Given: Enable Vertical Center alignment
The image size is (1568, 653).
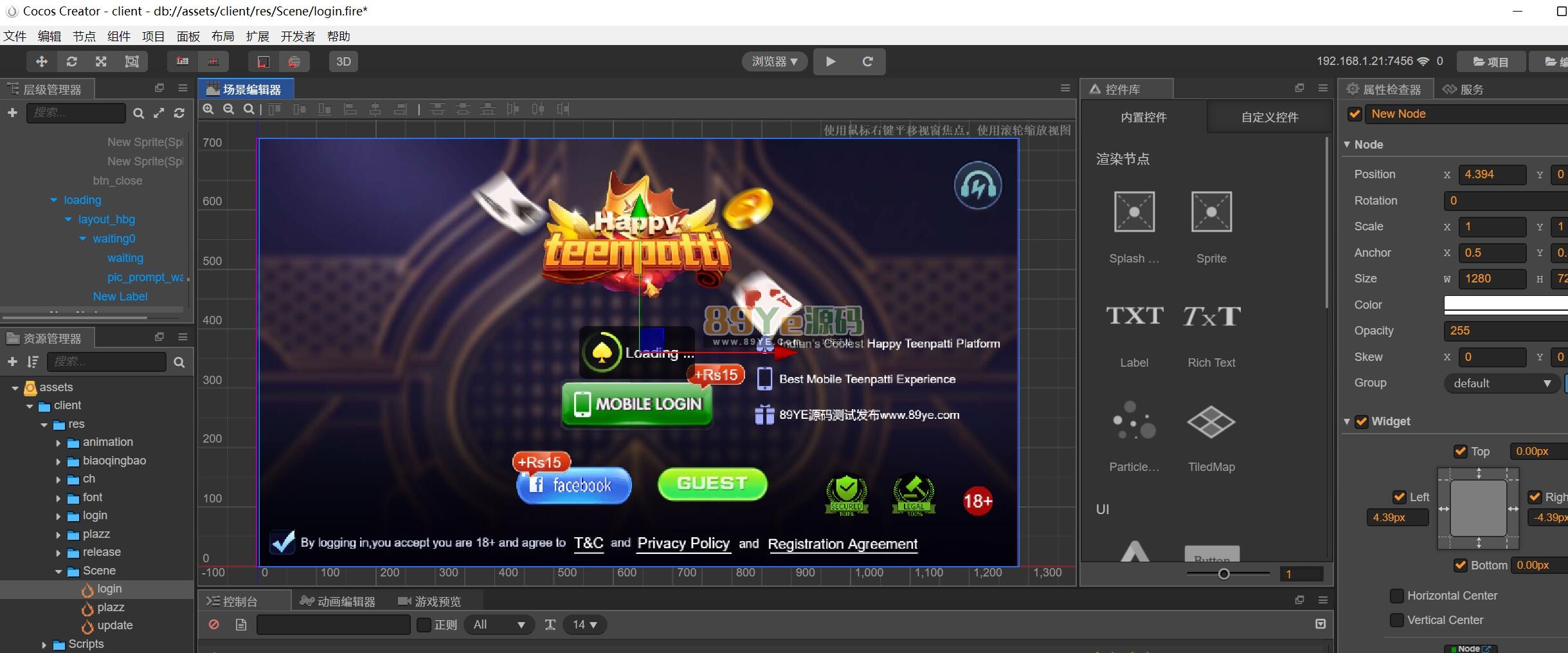Looking at the screenshot, I should [1396, 620].
